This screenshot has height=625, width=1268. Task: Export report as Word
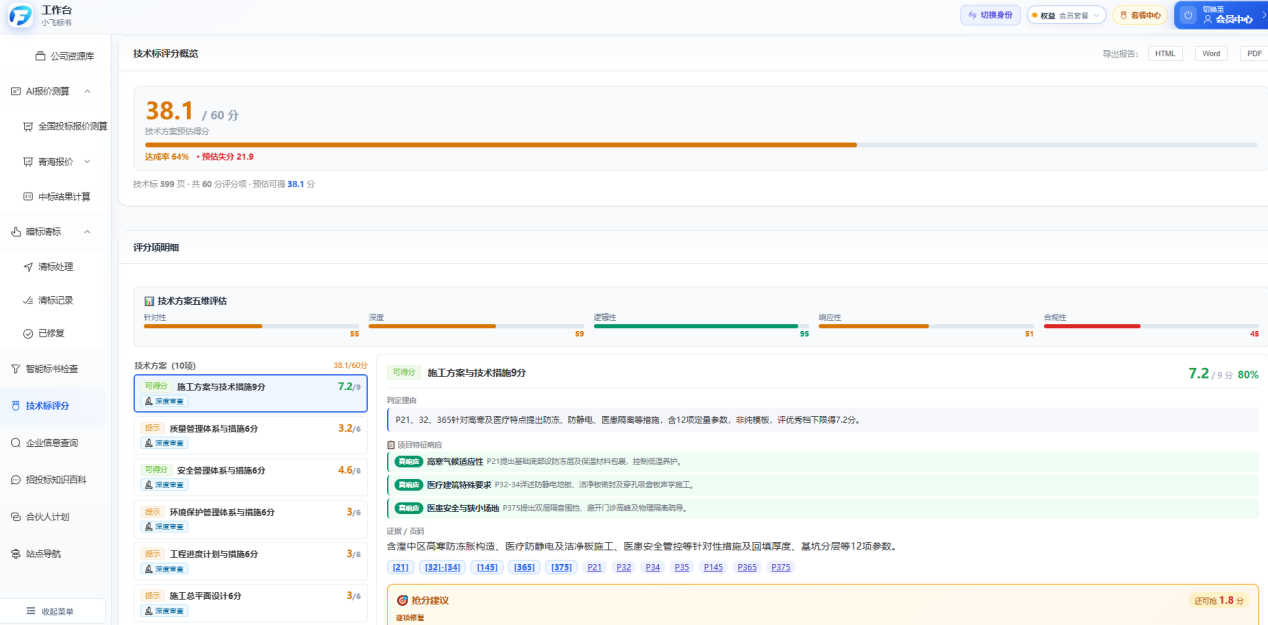click(1211, 54)
